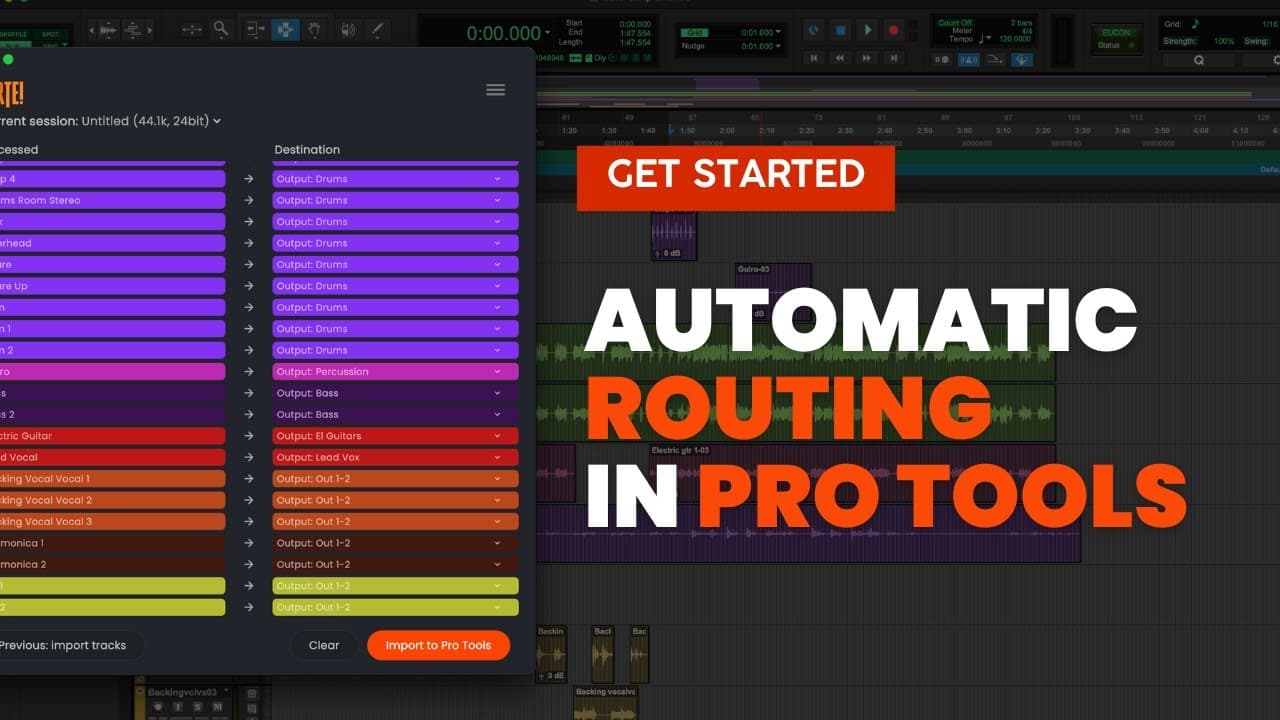
Task: Click the rewind transport button
Action: [840, 58]
